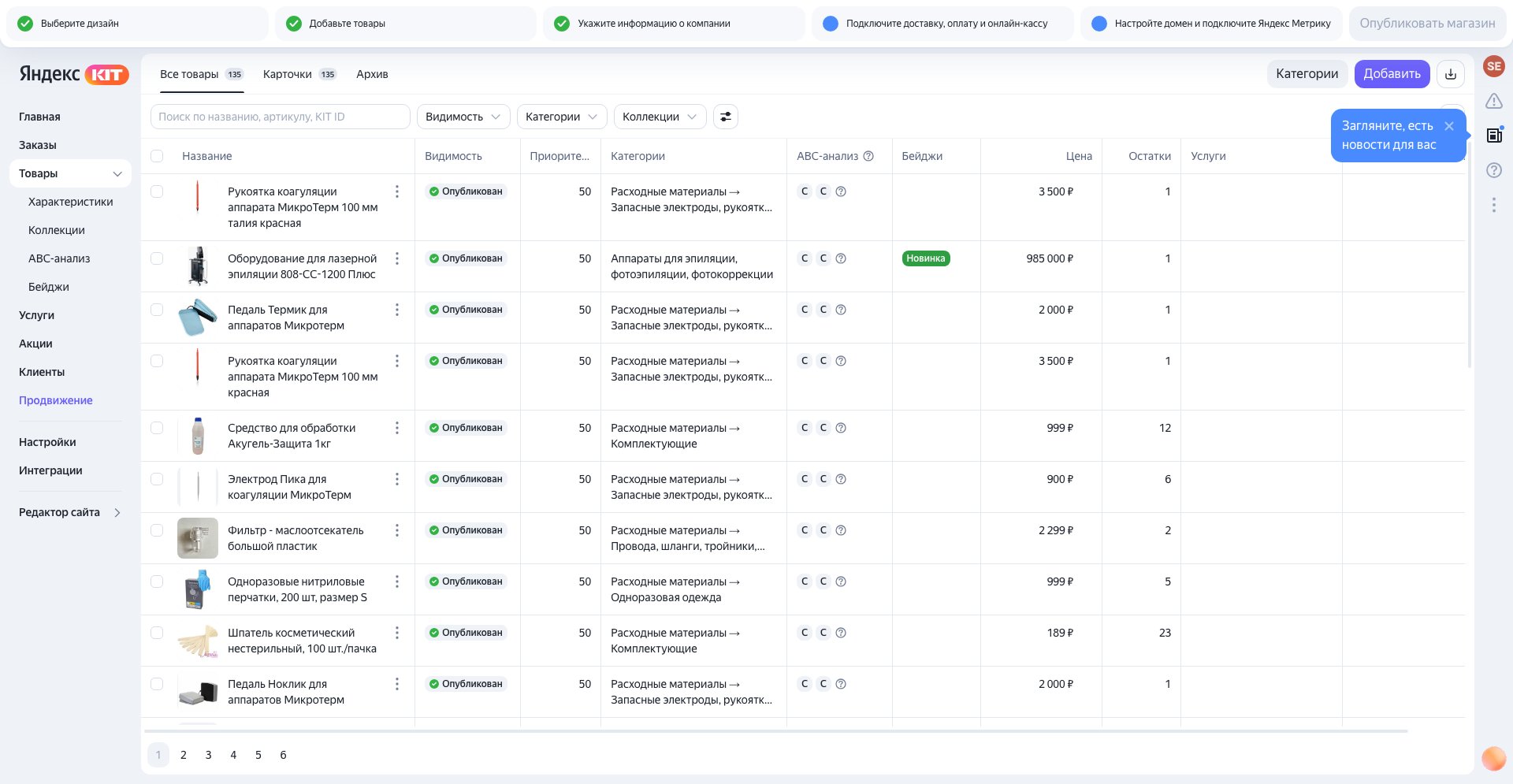Open the advanced filters settings icon
This screenshot has height=784, width=1513.
point(726,117)
